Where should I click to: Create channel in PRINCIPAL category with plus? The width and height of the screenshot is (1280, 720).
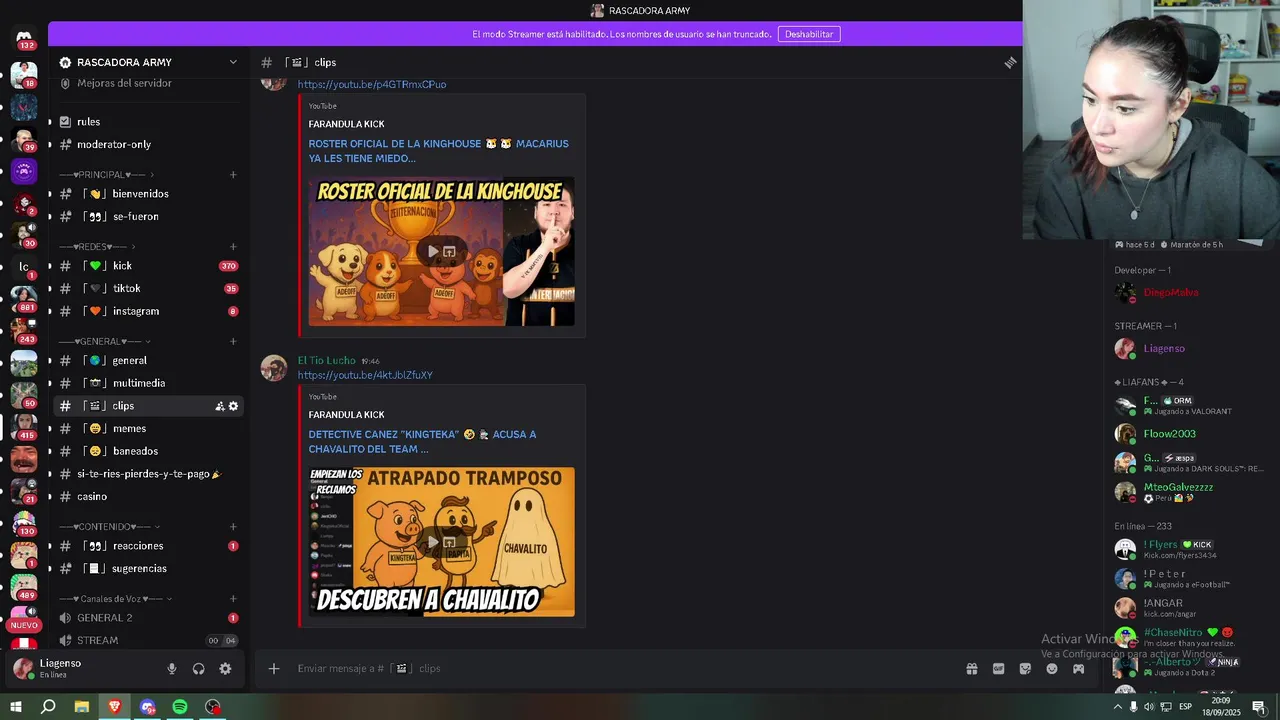click(x=233, y=175)
